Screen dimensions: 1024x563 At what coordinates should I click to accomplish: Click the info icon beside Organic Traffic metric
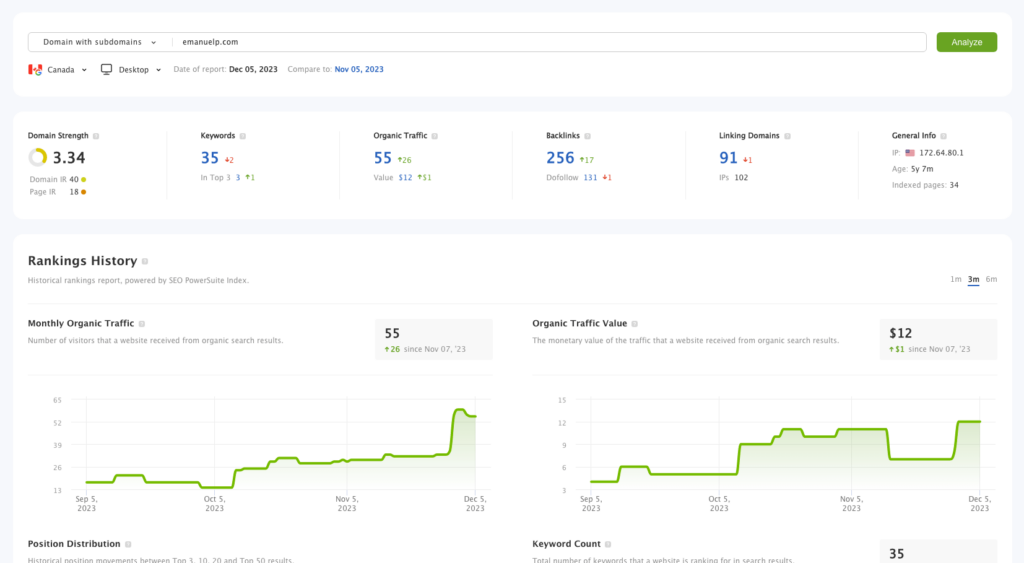435,136
